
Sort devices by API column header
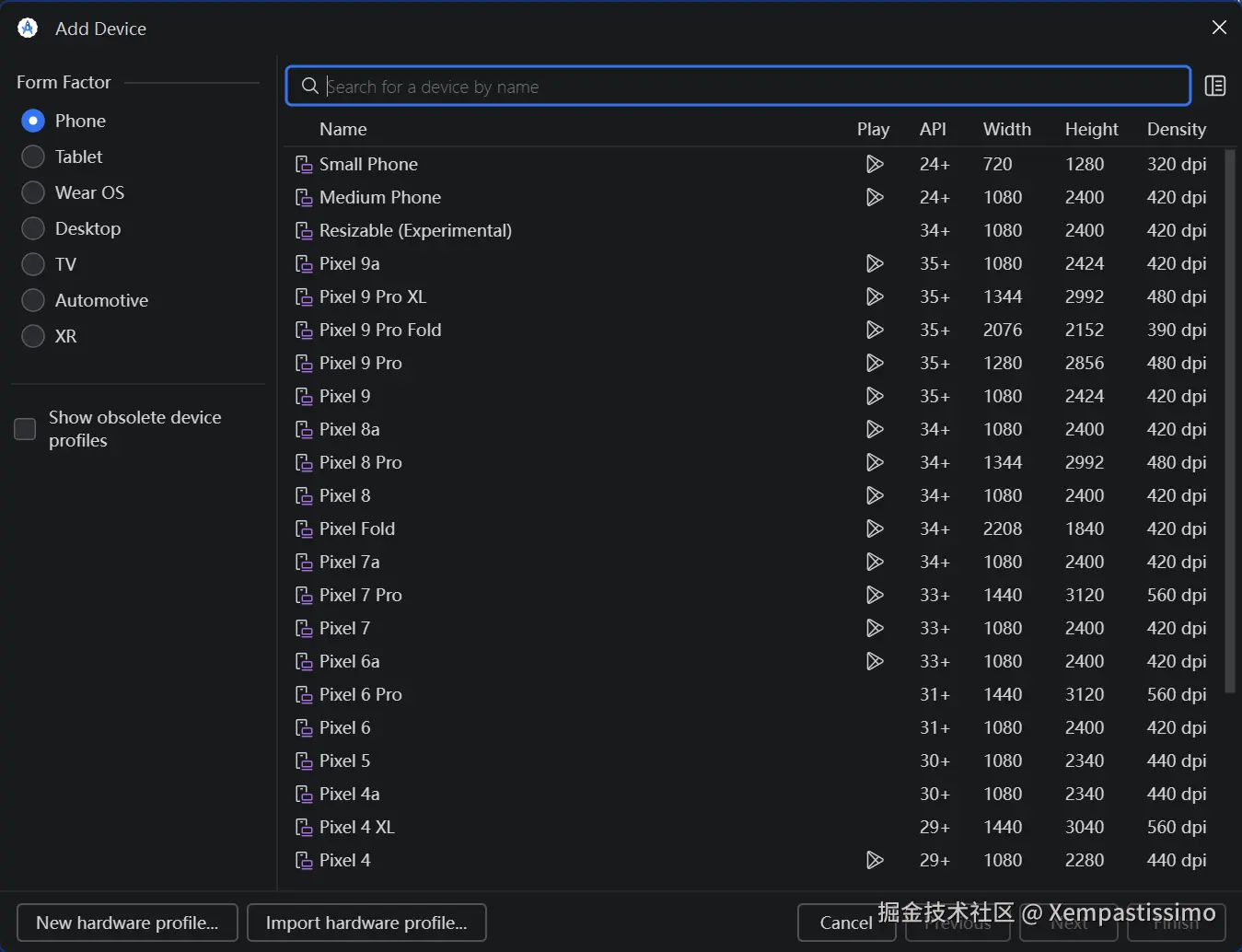[x=933, y=129]
